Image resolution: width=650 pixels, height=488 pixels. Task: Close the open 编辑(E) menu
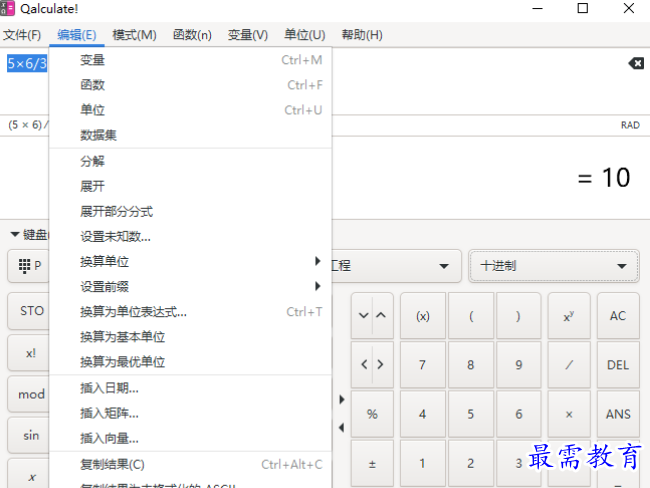click(77, 35)
